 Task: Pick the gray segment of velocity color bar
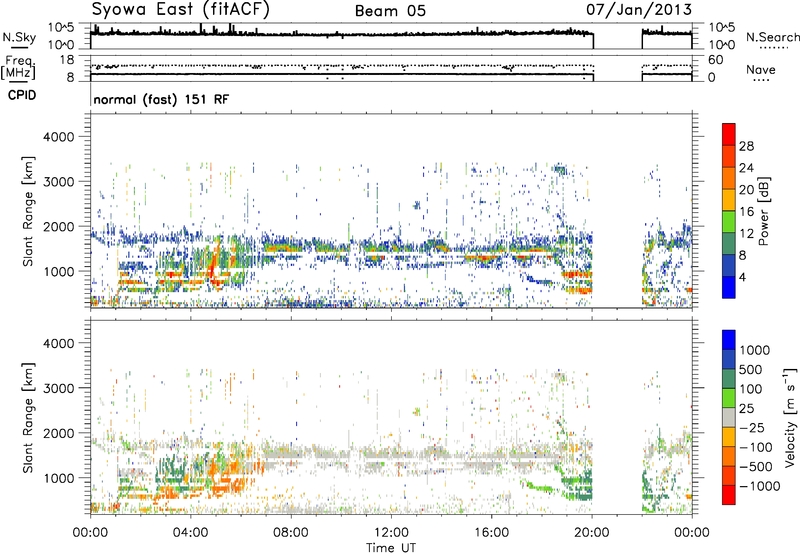(729, 417)
